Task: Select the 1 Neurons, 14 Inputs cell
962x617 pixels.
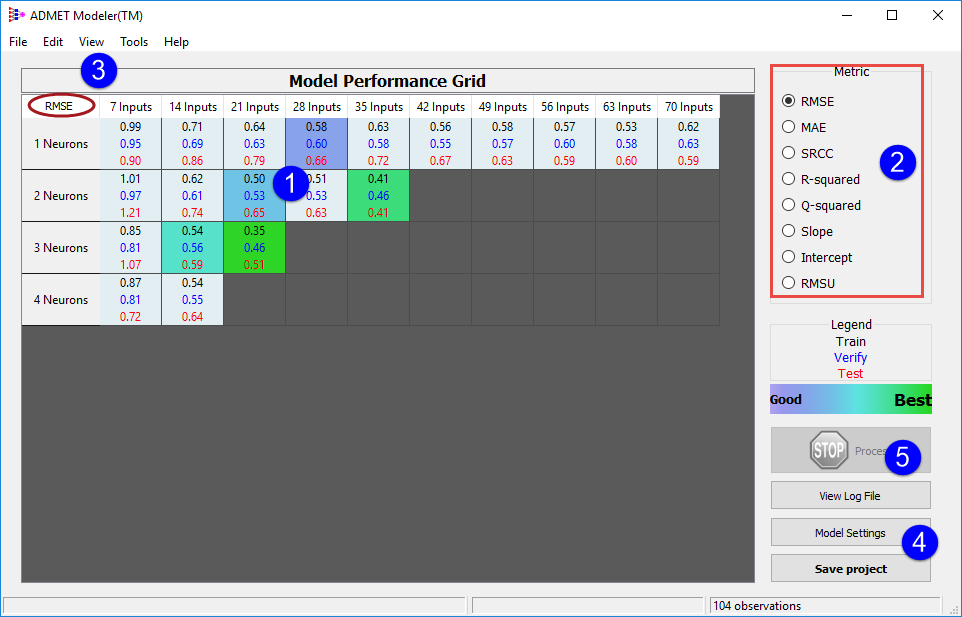Action: 193,144
